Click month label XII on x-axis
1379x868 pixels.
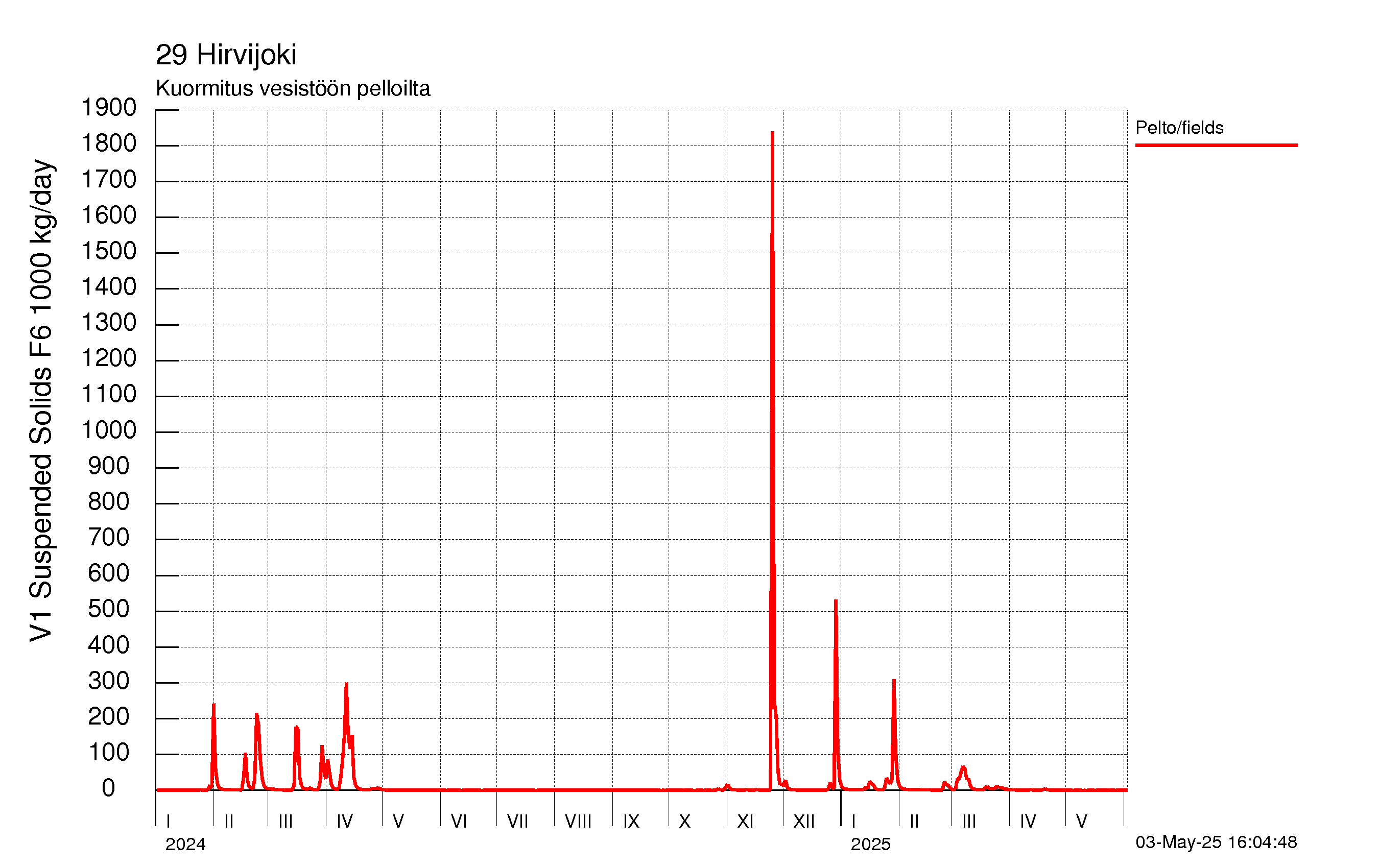803,822
